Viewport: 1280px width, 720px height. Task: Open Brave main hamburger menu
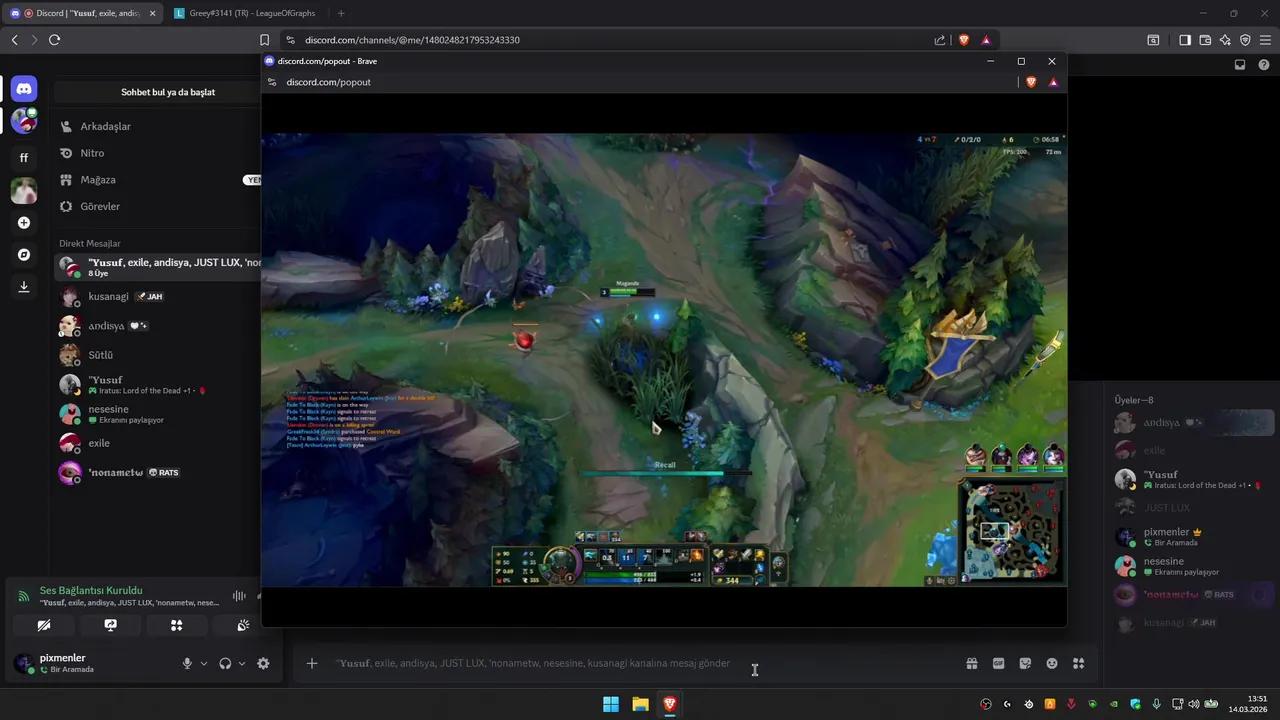1265,40
